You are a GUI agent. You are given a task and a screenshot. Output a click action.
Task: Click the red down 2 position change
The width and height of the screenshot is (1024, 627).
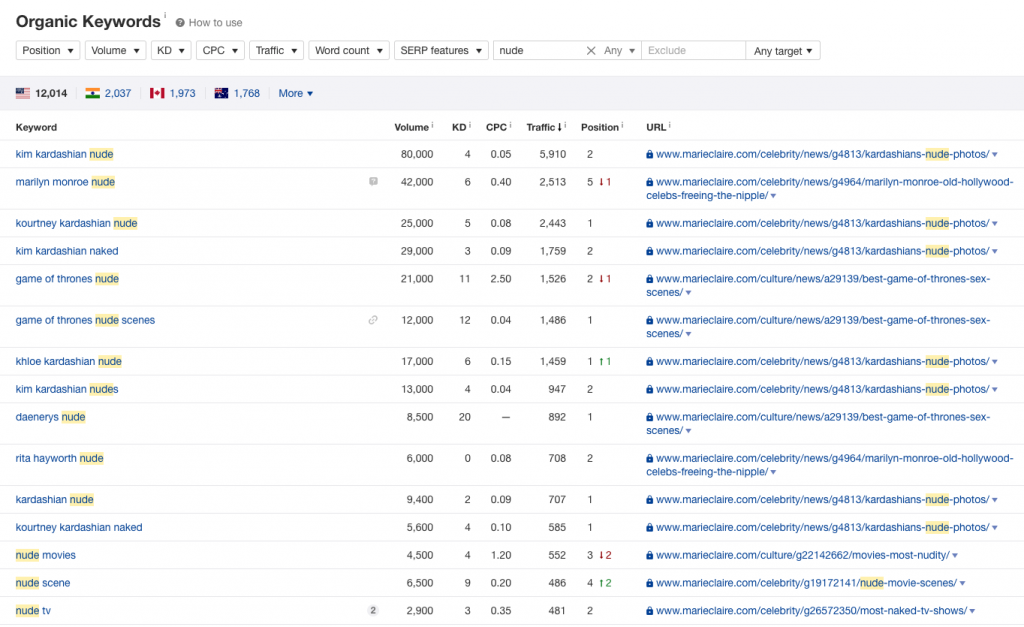605,555
